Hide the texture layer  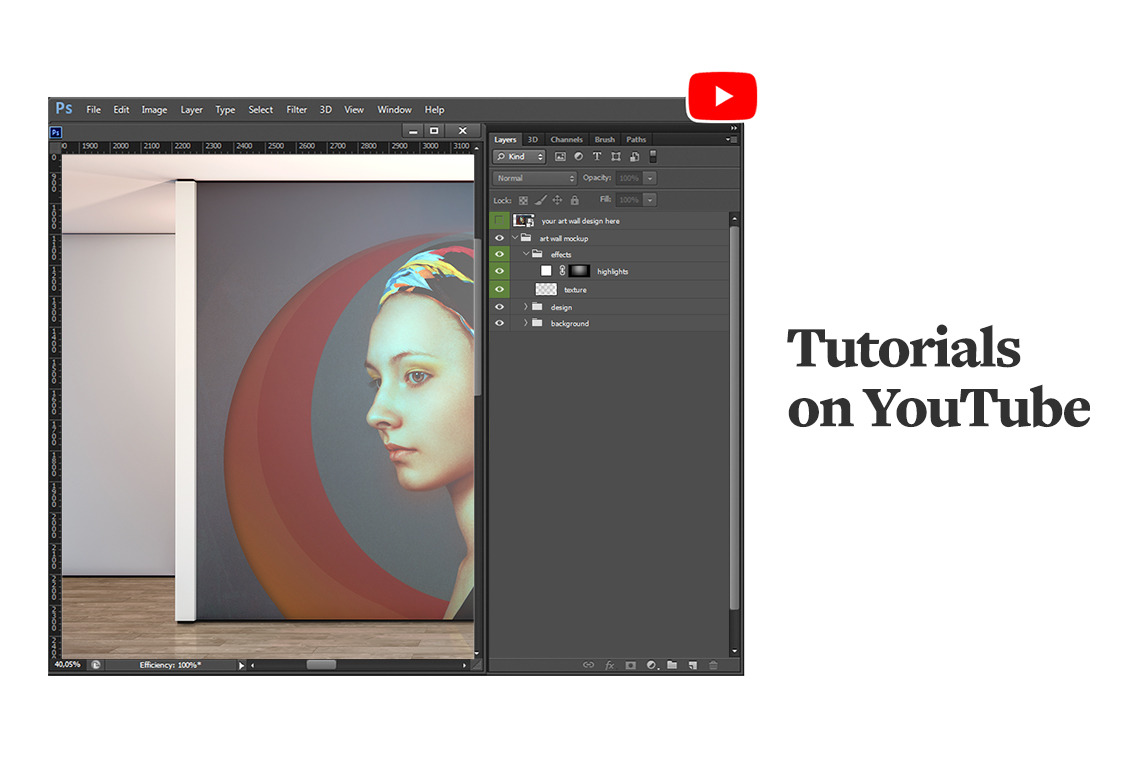point(499,290)
